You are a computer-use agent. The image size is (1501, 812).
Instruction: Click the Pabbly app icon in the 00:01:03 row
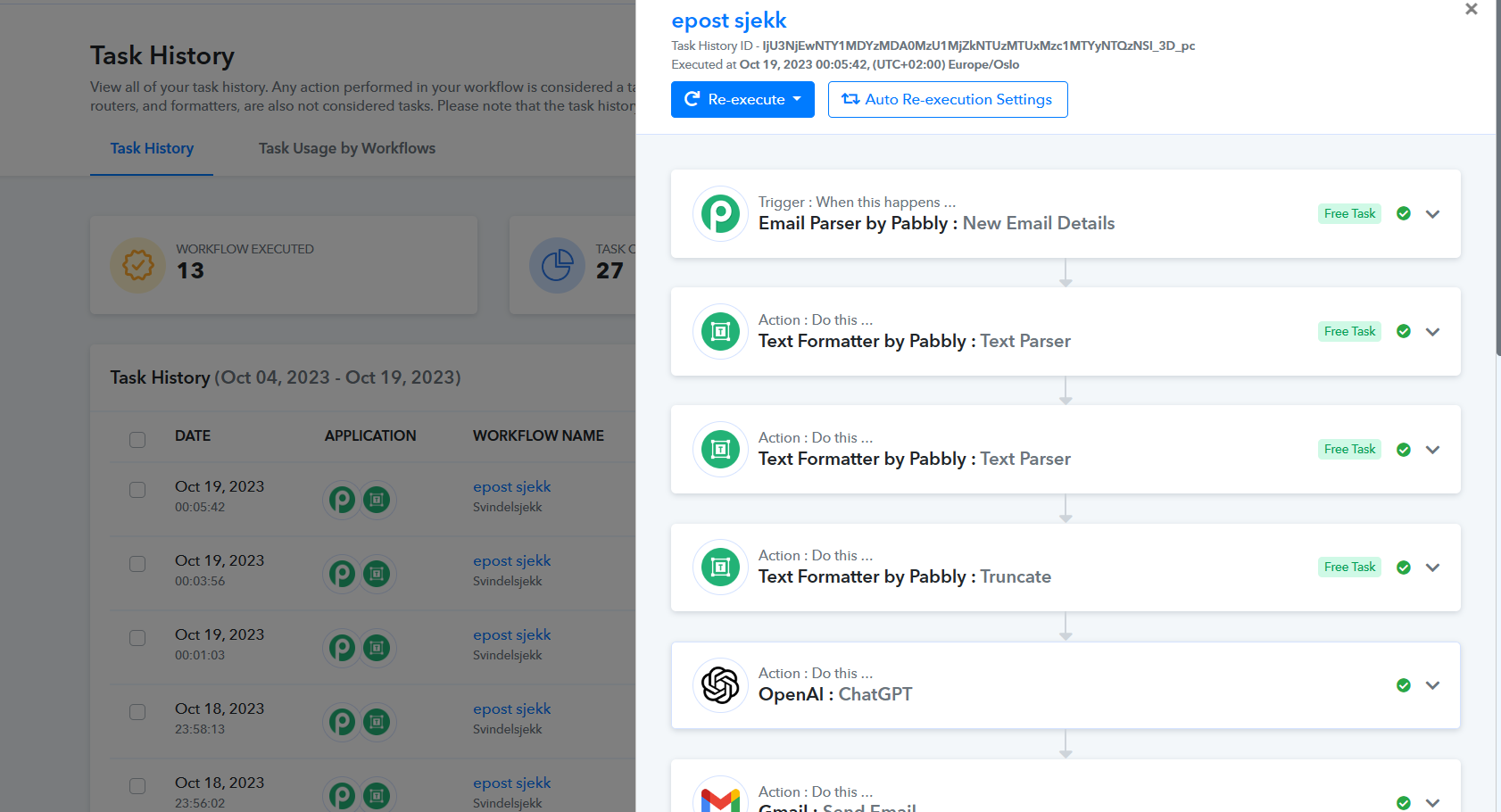click(342, 648)
